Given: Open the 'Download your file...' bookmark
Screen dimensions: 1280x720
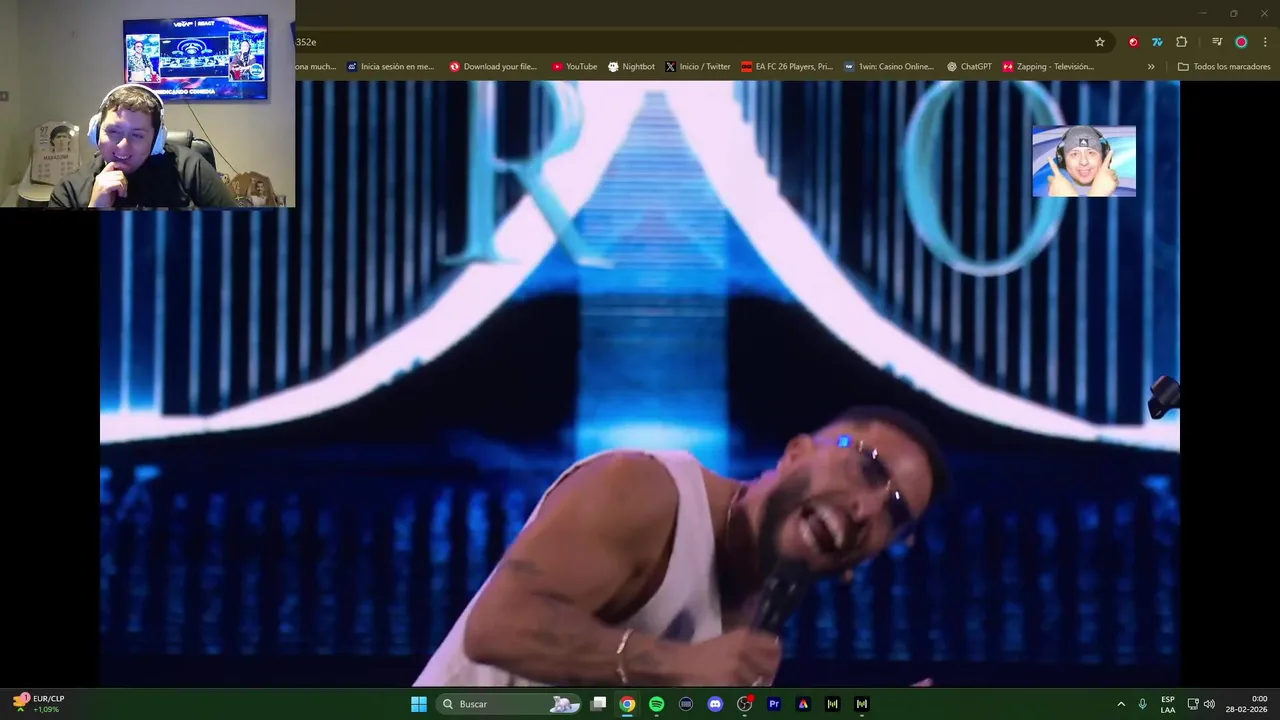Looking at the screenshot, I should [x=493, y=67].
